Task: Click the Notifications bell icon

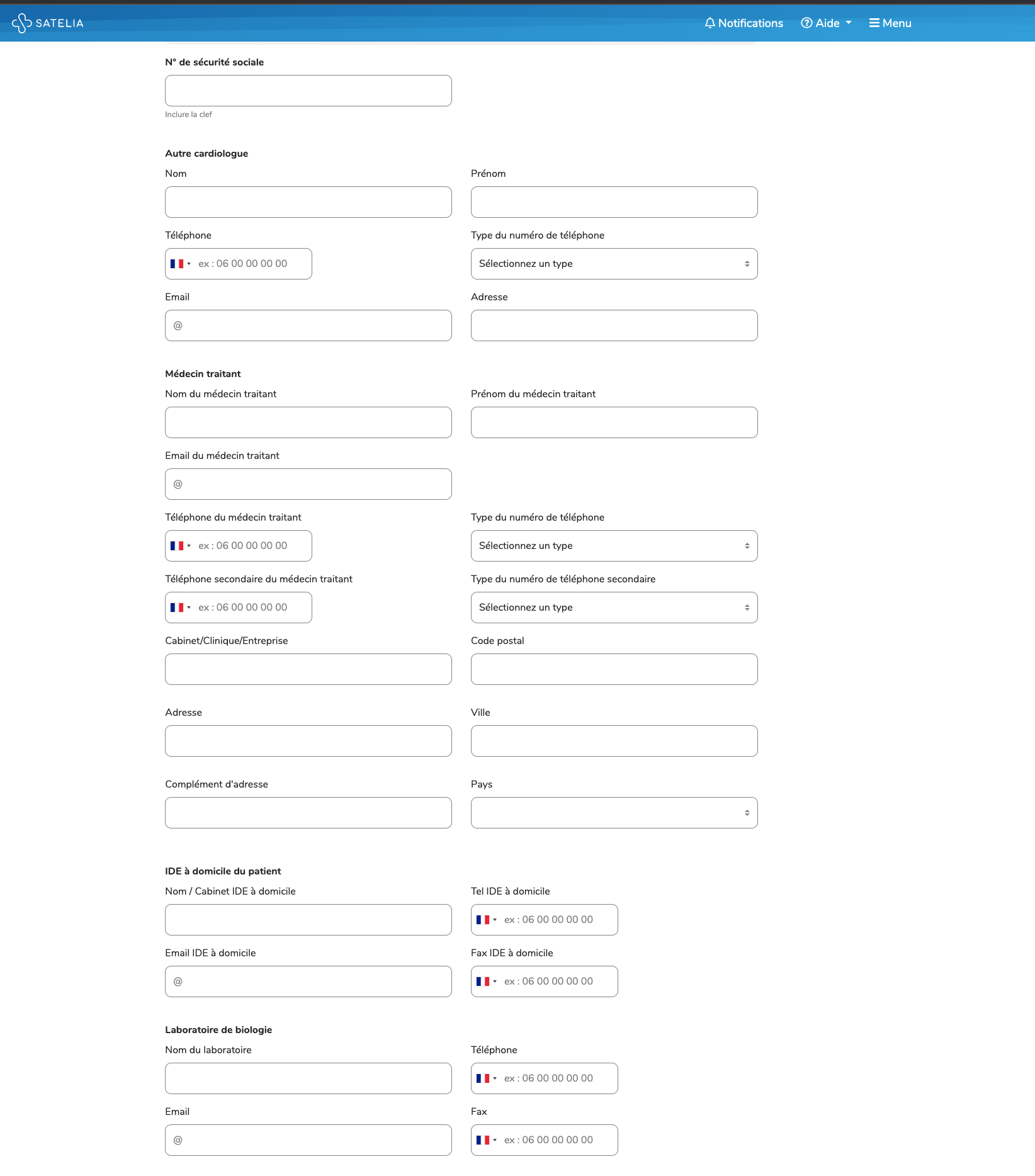Action: point(710,23)
